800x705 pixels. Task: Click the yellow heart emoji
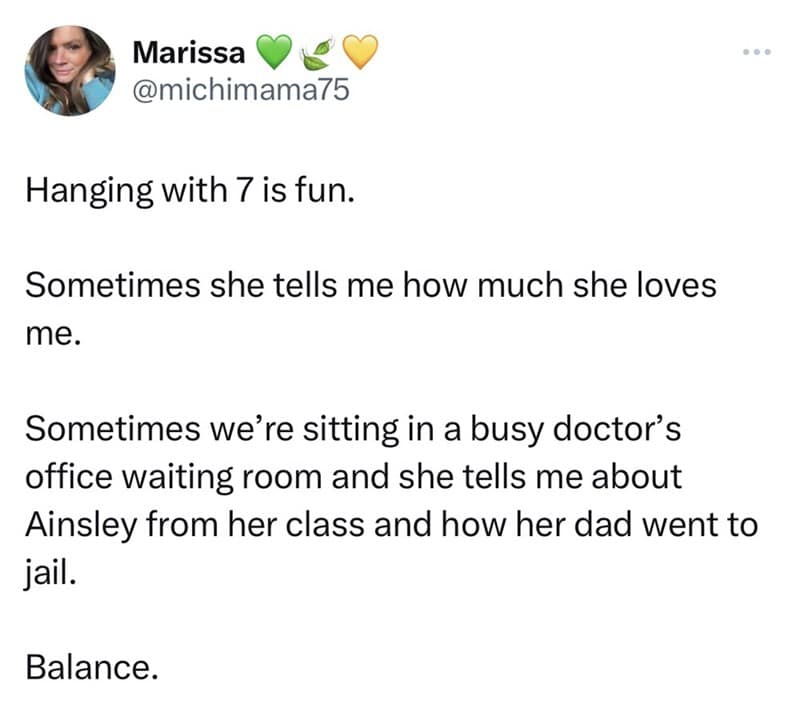click(362, 50)
